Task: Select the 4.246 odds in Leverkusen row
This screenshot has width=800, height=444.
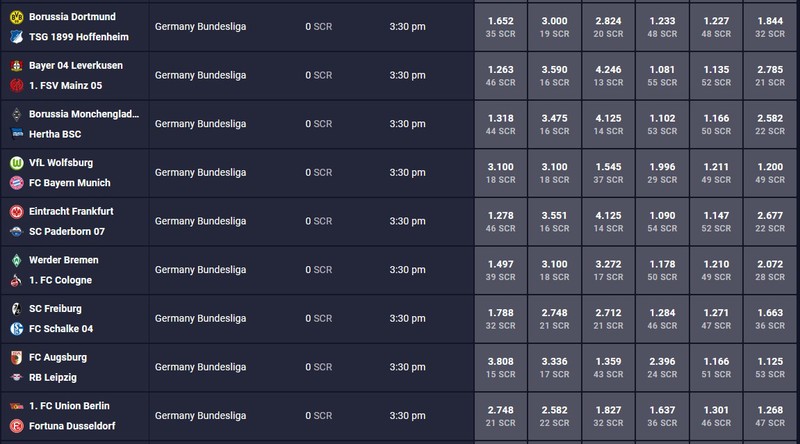Action: click(608, 76)
